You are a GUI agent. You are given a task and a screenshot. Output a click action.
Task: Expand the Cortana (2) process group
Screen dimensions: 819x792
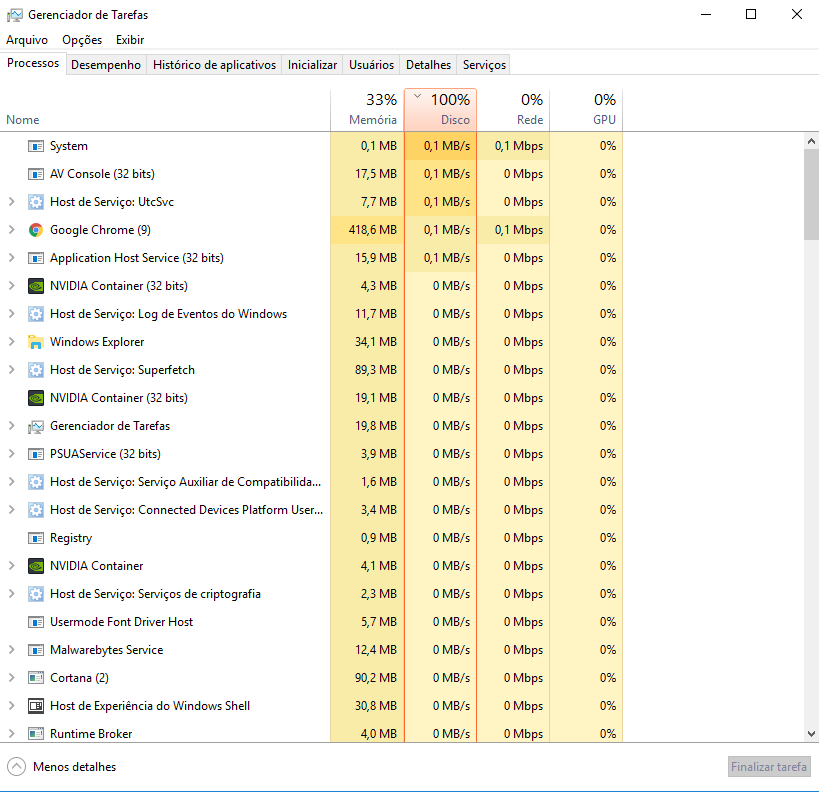(x=11, y=678)
